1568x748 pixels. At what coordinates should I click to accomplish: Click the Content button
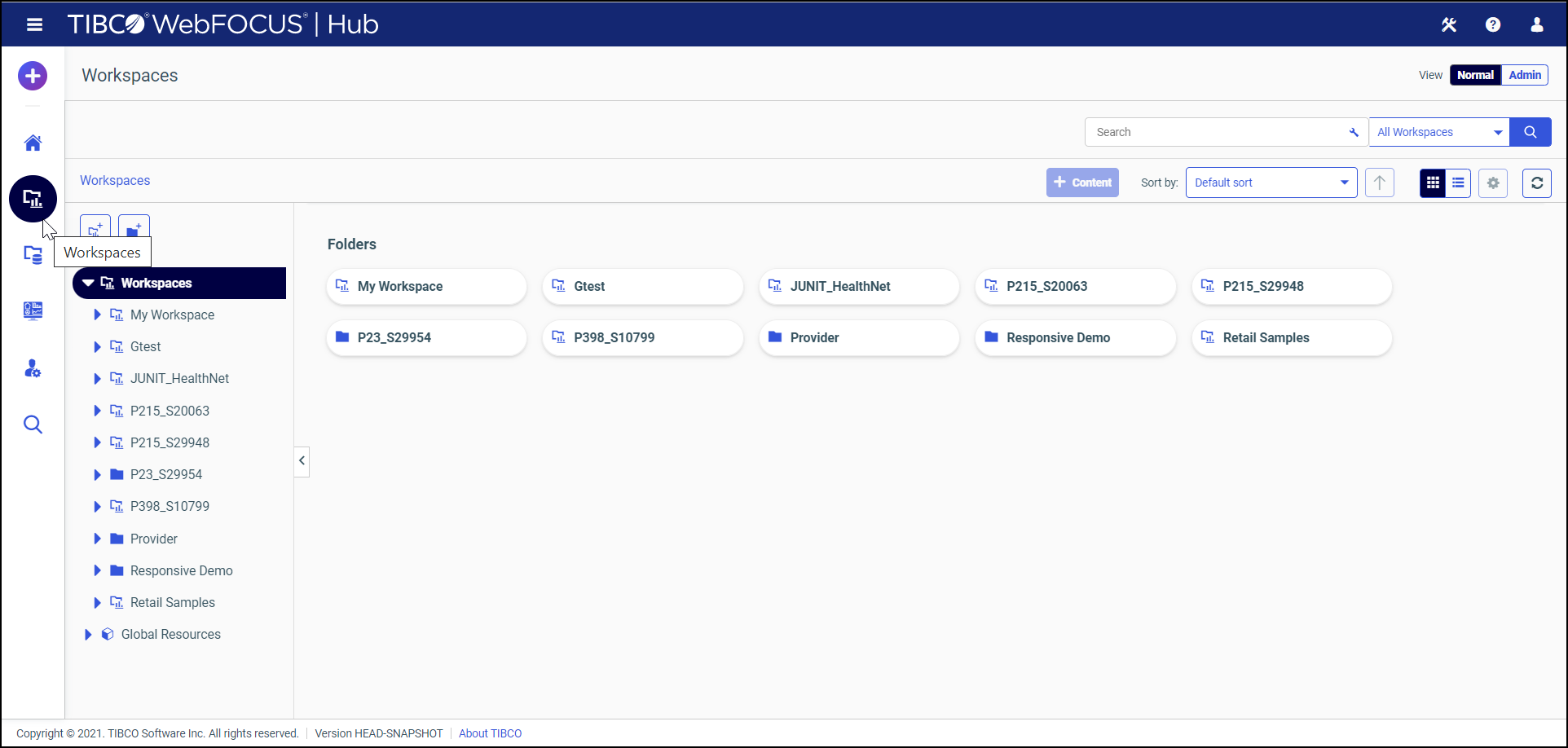tap(1081, 182)
